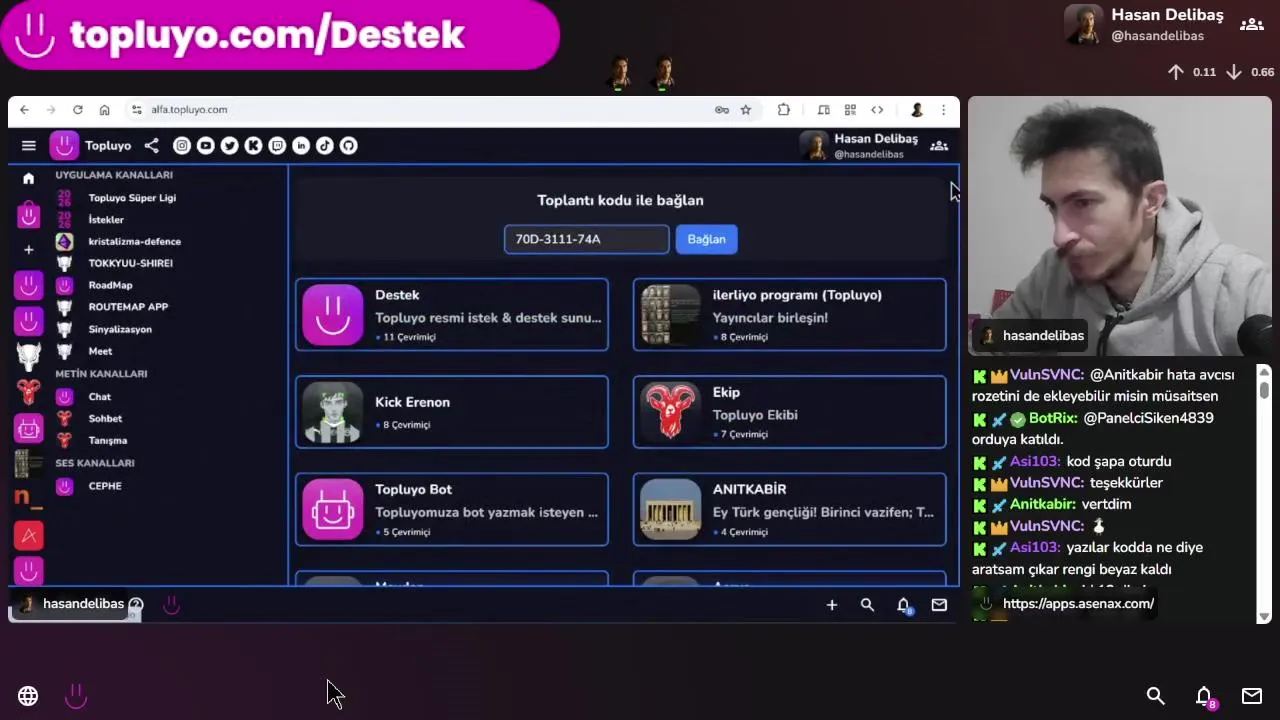
Task: Select the red ram server icon in rail
Action: click(x=28, y=392)
